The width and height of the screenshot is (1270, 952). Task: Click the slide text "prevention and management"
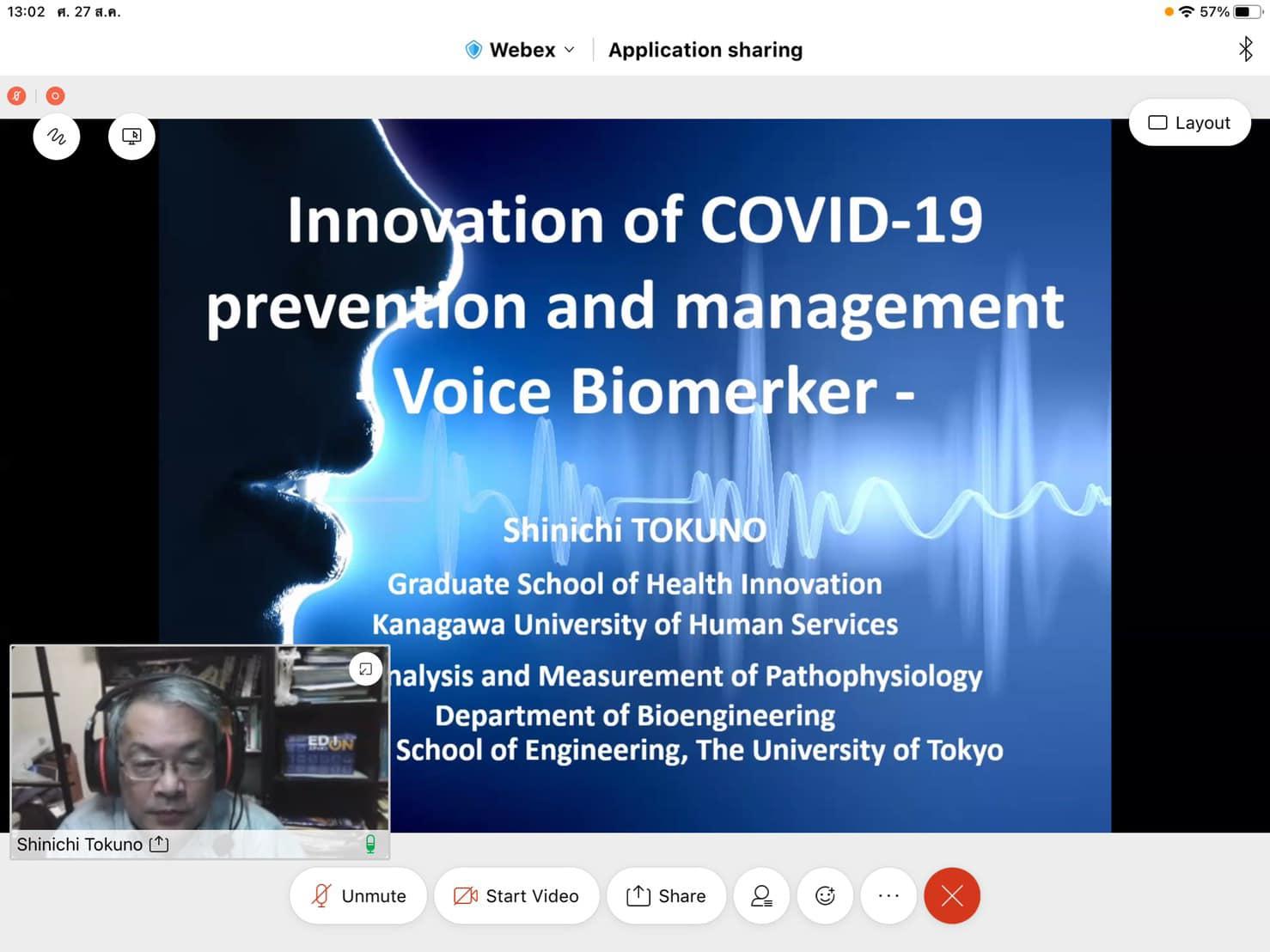point(635,307)
